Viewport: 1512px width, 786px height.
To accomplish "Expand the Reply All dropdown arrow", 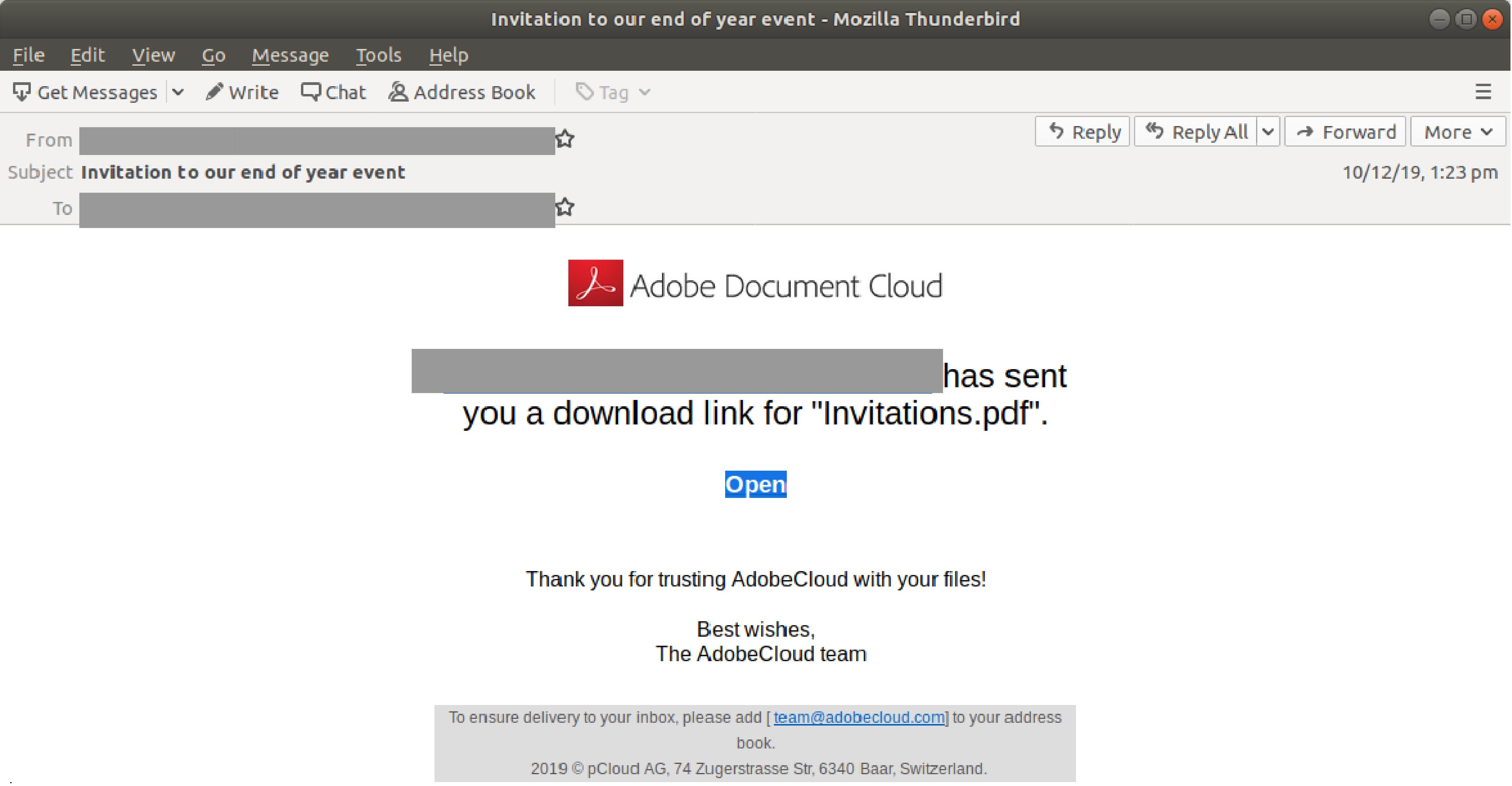I will click(1268, 132).
